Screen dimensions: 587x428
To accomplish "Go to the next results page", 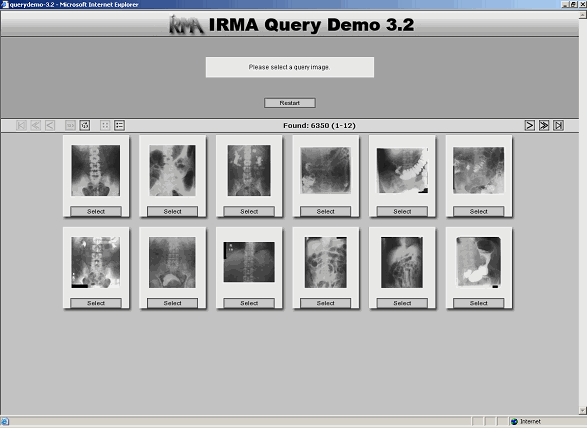I will pyautogui.click(x=529, y=125).
